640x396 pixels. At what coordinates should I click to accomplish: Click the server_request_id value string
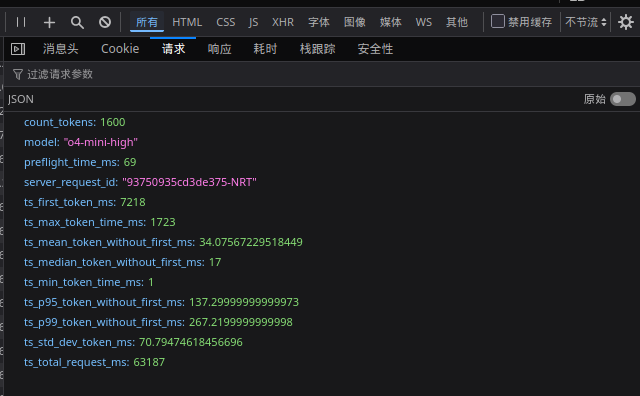click(x=189, y=182)
